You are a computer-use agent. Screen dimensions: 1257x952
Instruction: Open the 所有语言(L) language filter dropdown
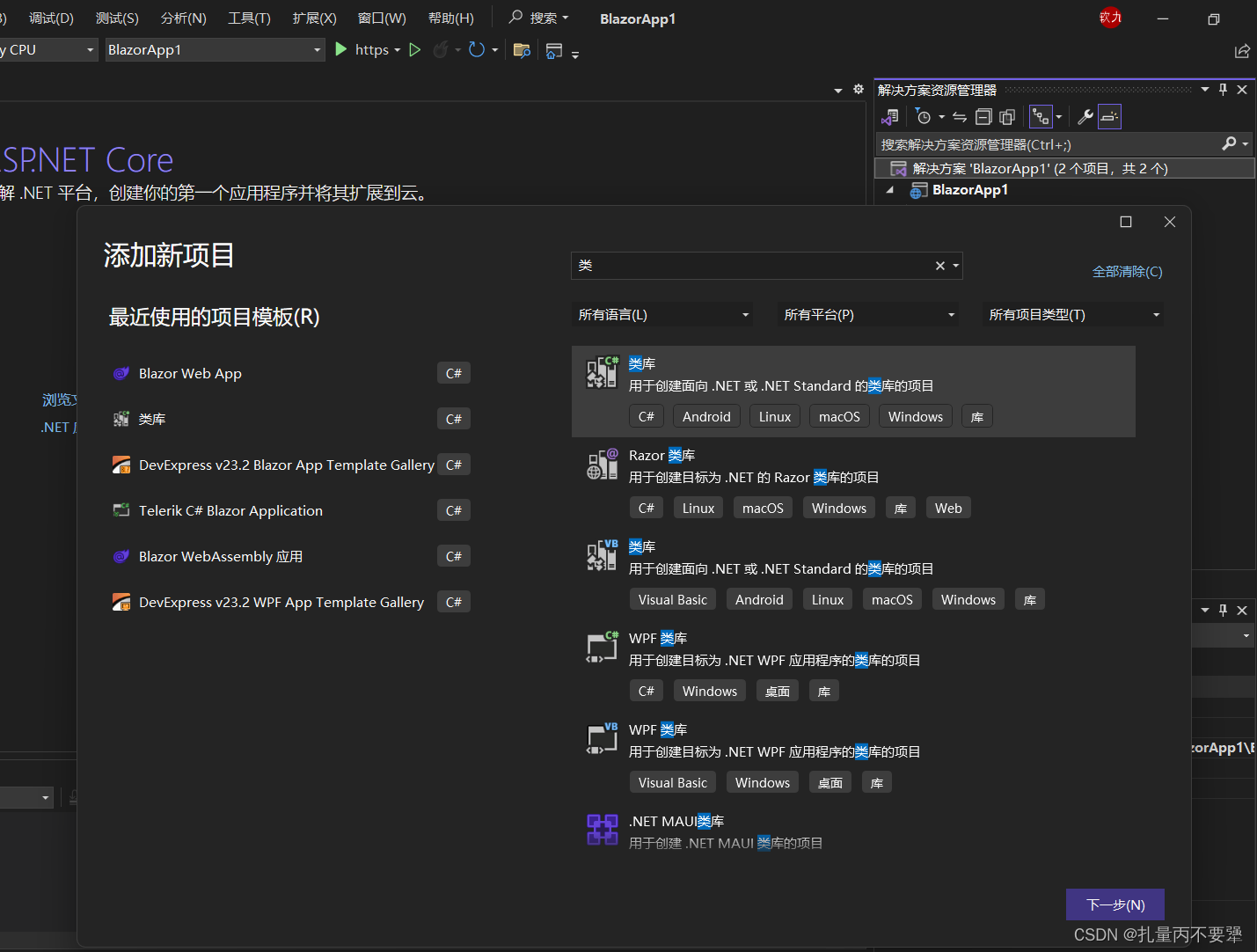coord(662,314)
